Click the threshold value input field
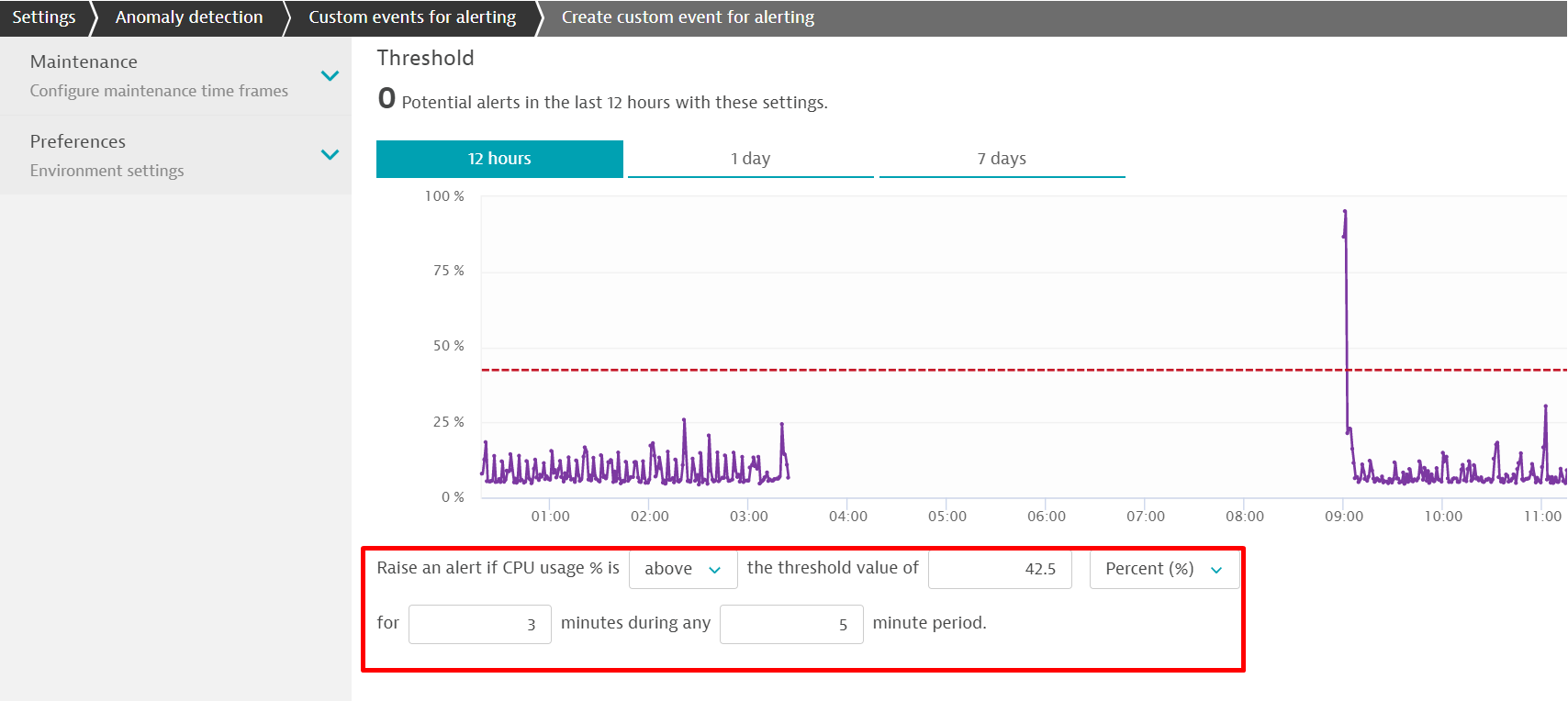This screenshot has height=701, width=1568. pyautogui.click(x=1000, y=569)
